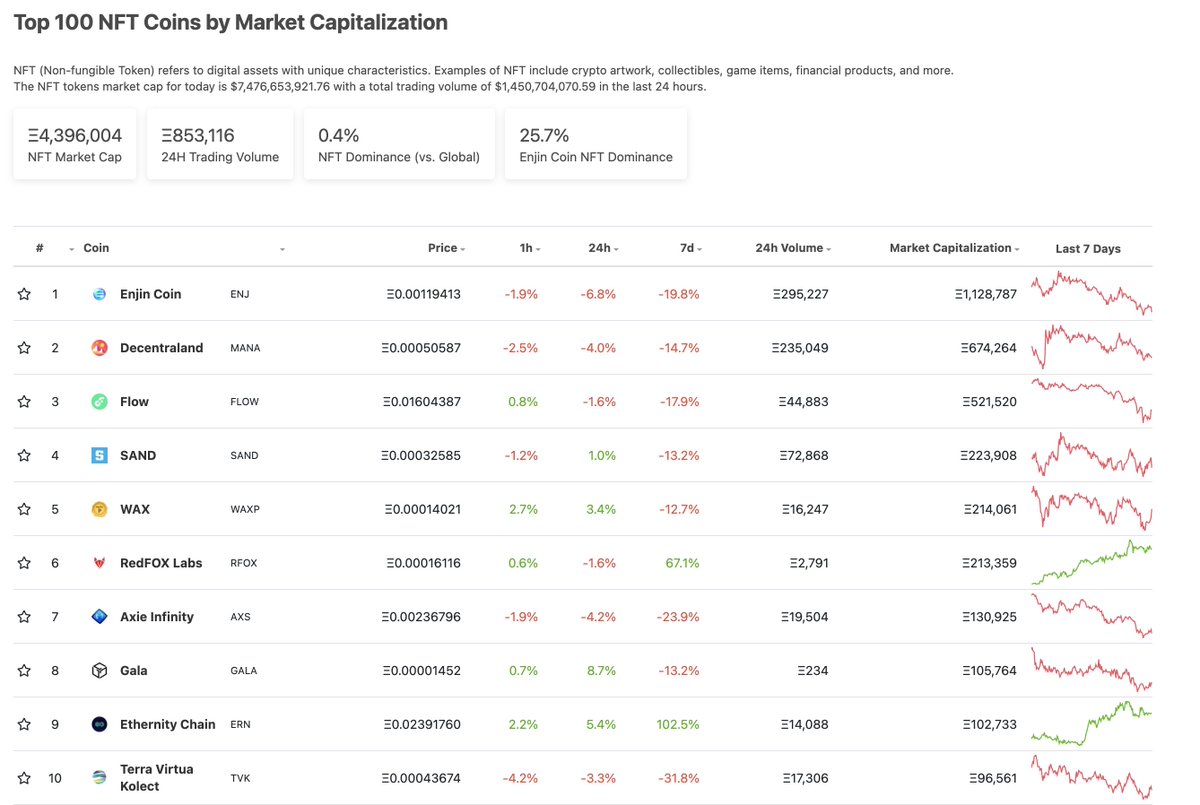Click the Ethernity Chain logo icon
The image size is (1200, 805).
click(x=99, y=724)
